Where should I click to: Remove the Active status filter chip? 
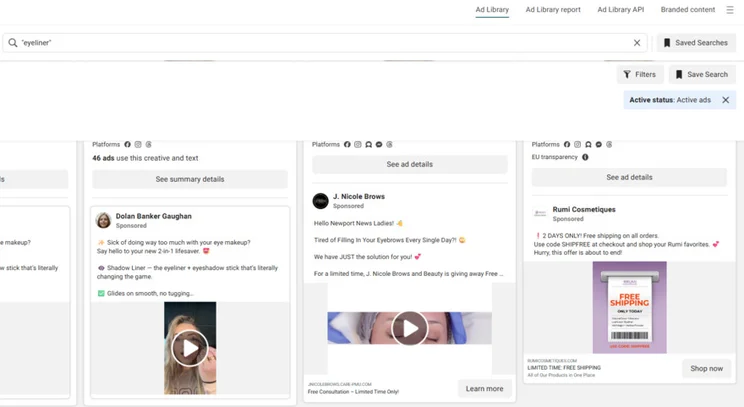pyautogui.click(x=725, y=100)
